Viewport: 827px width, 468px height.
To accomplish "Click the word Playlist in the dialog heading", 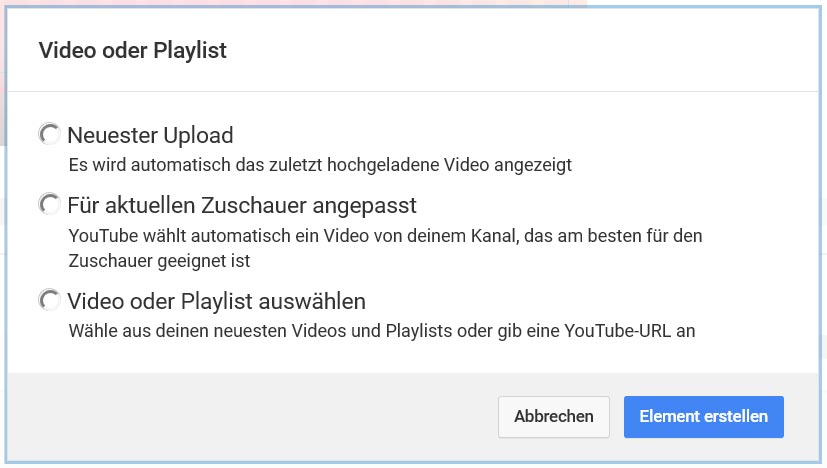I will pyautogui.click(x=192, y=50).
